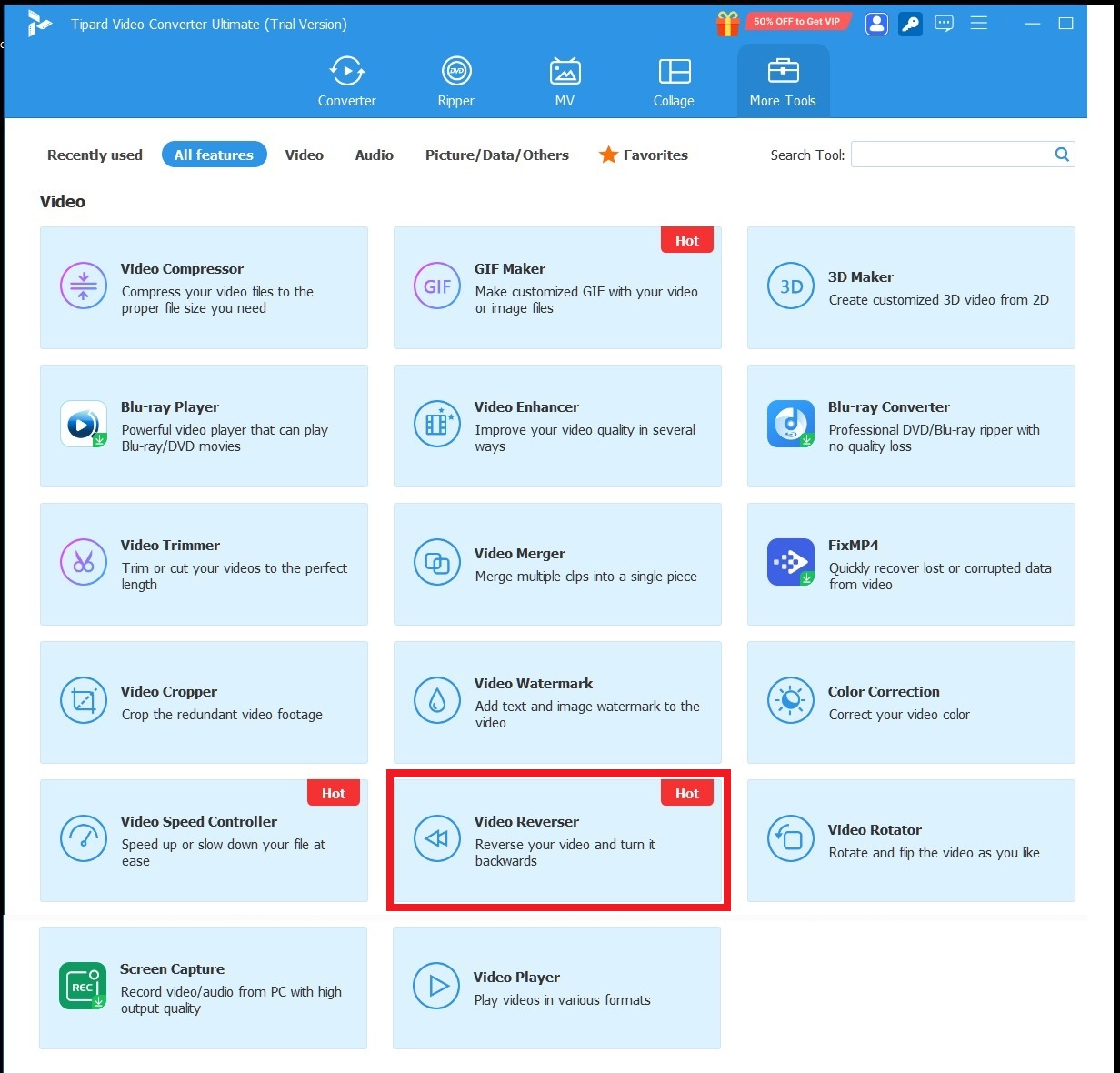Click the Tipard app logo
The image size is (1120, 1073).
click(x=39, y=24)
